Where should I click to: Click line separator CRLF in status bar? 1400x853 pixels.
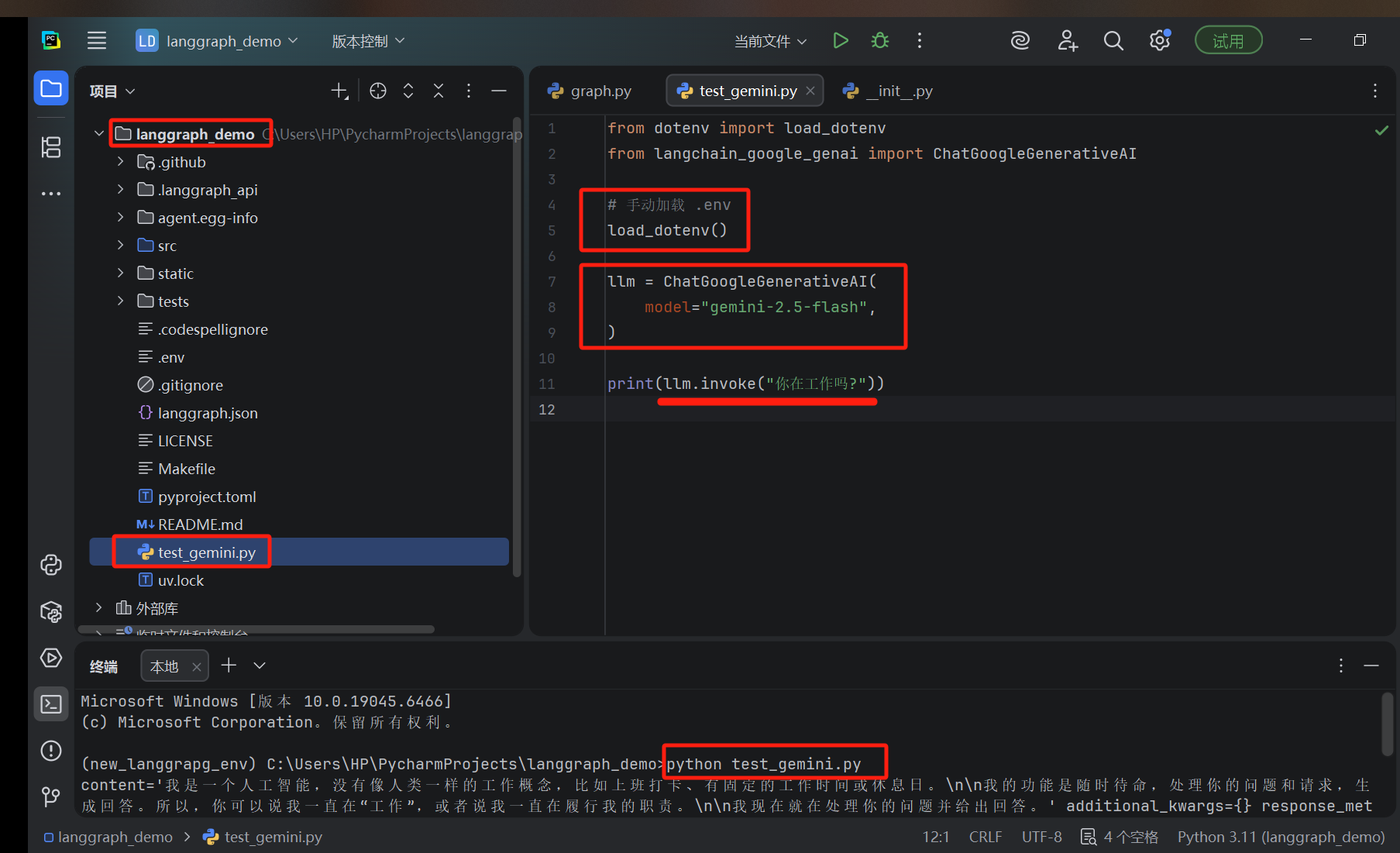986,837
